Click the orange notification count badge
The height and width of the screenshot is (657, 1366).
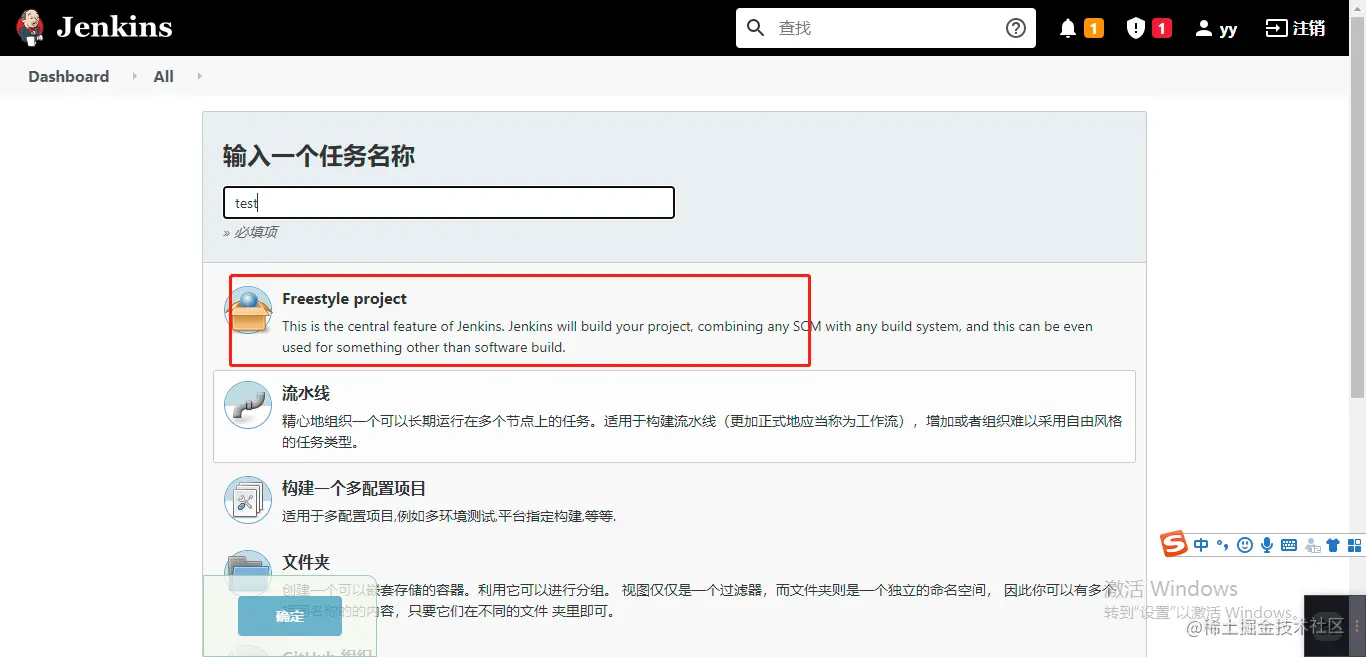(x=1094, y=28)
